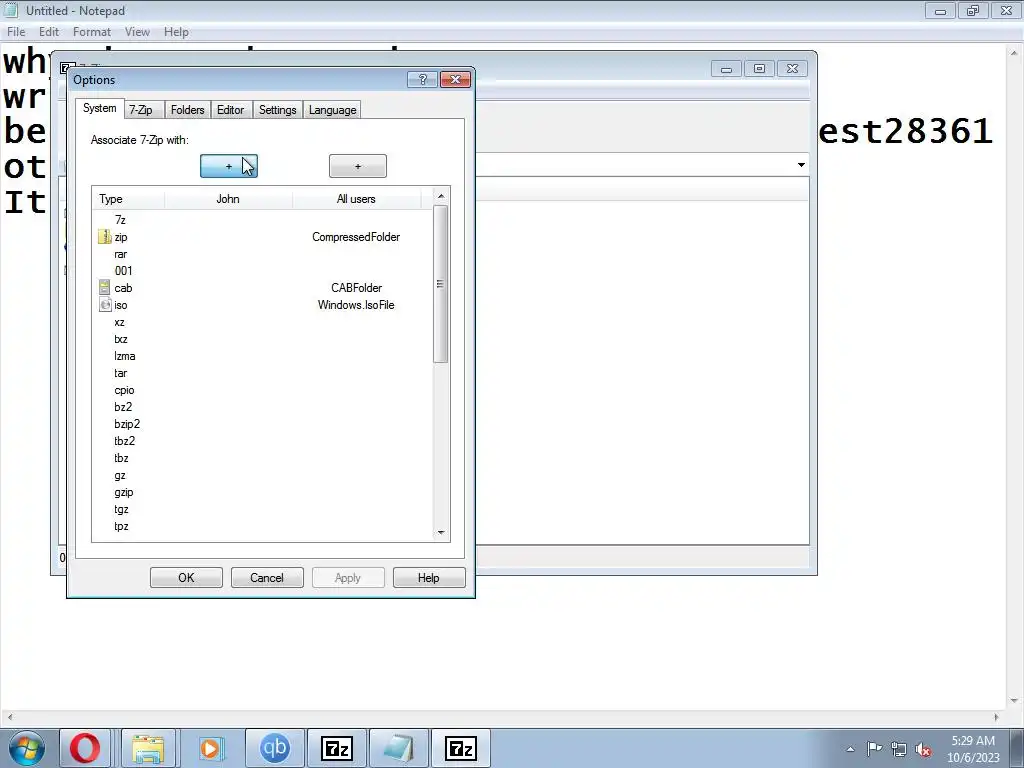1024x768 pixels.
Task: Select the lzma file type row
Action: tap(263, 356)
